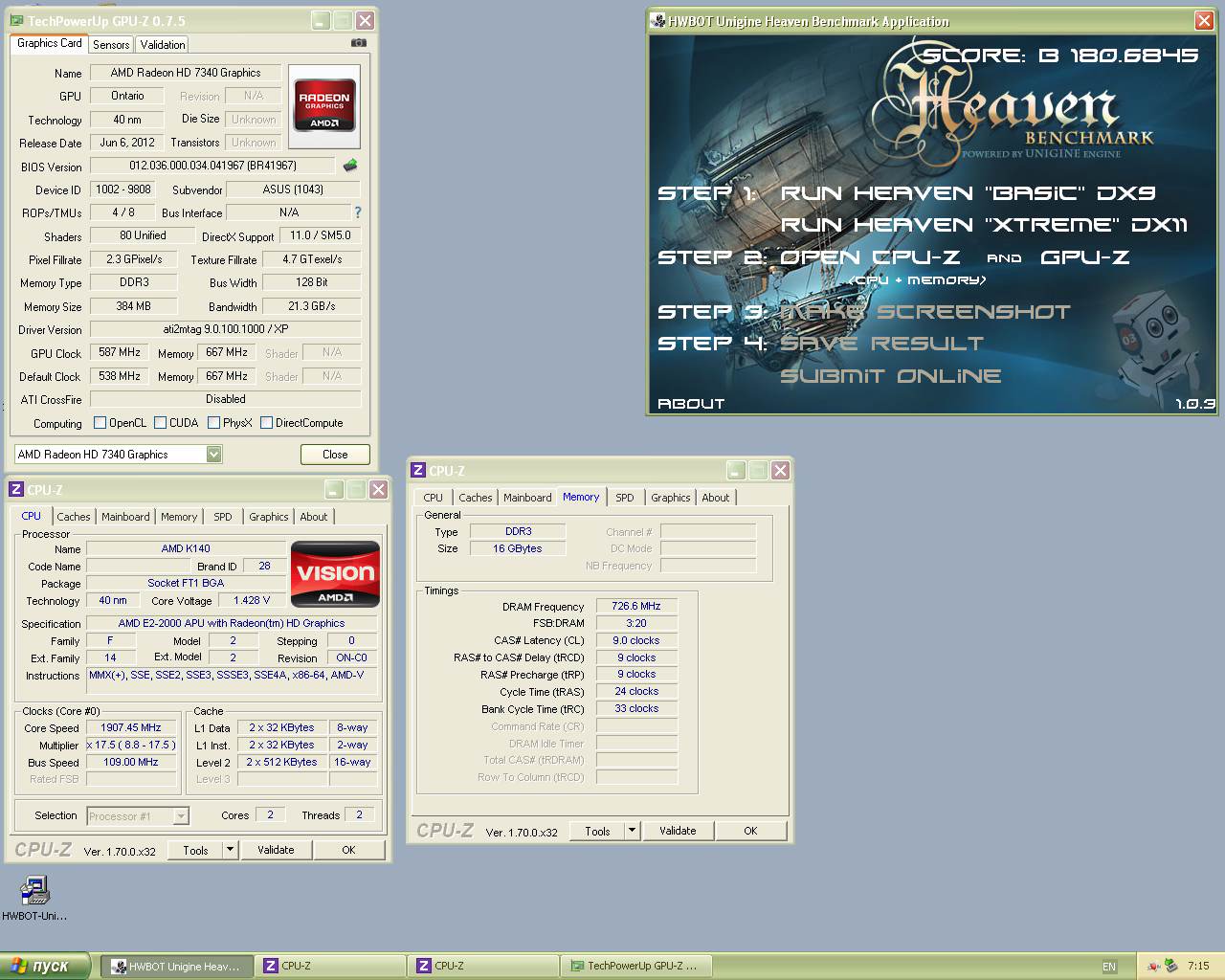This screenshot has width=1225, height=980.
Task: Click the Bus Interface question mark icon
Action: [x=358, y=212]
